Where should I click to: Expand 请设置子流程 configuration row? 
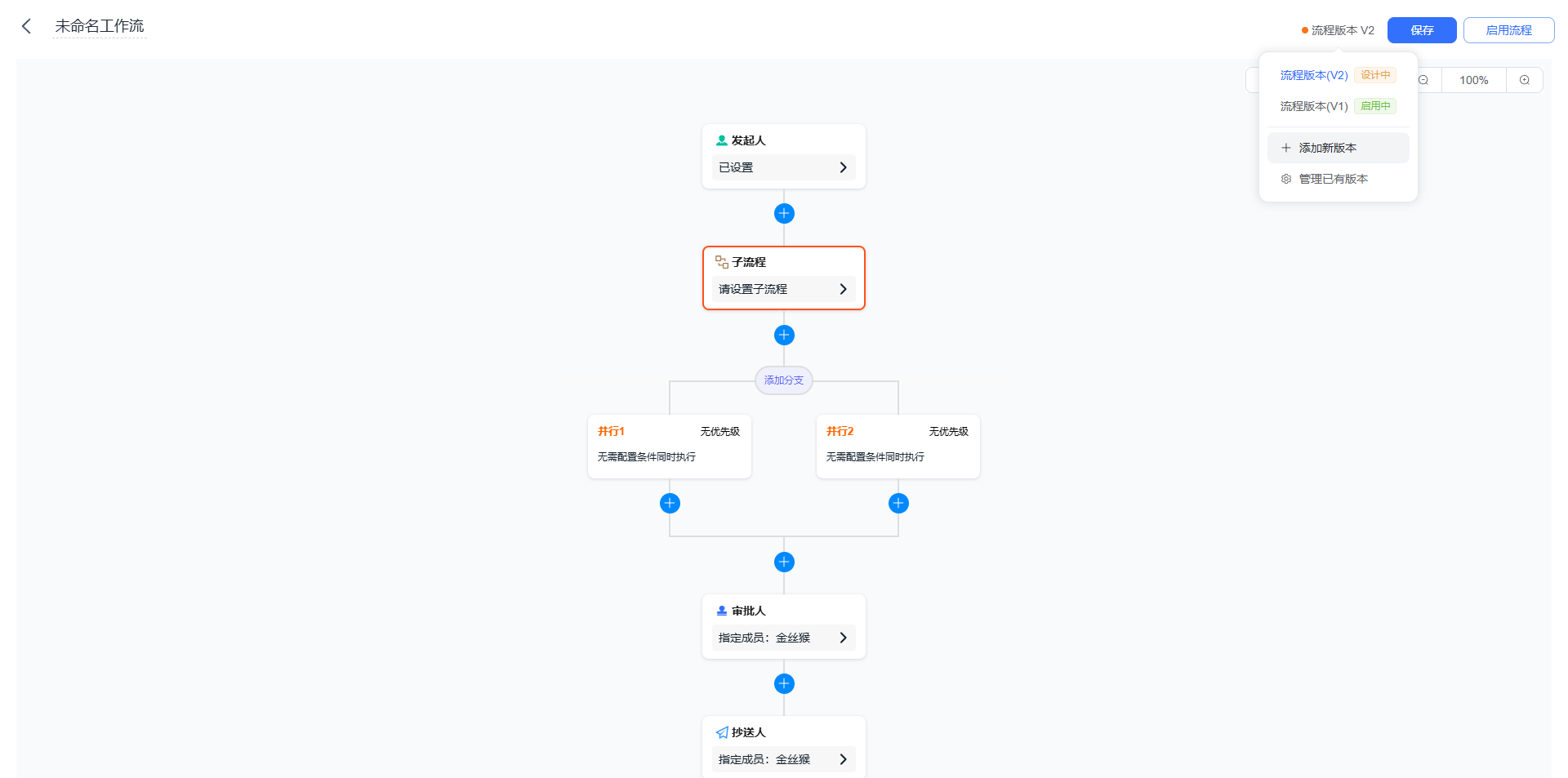click(x=784, y=289)
